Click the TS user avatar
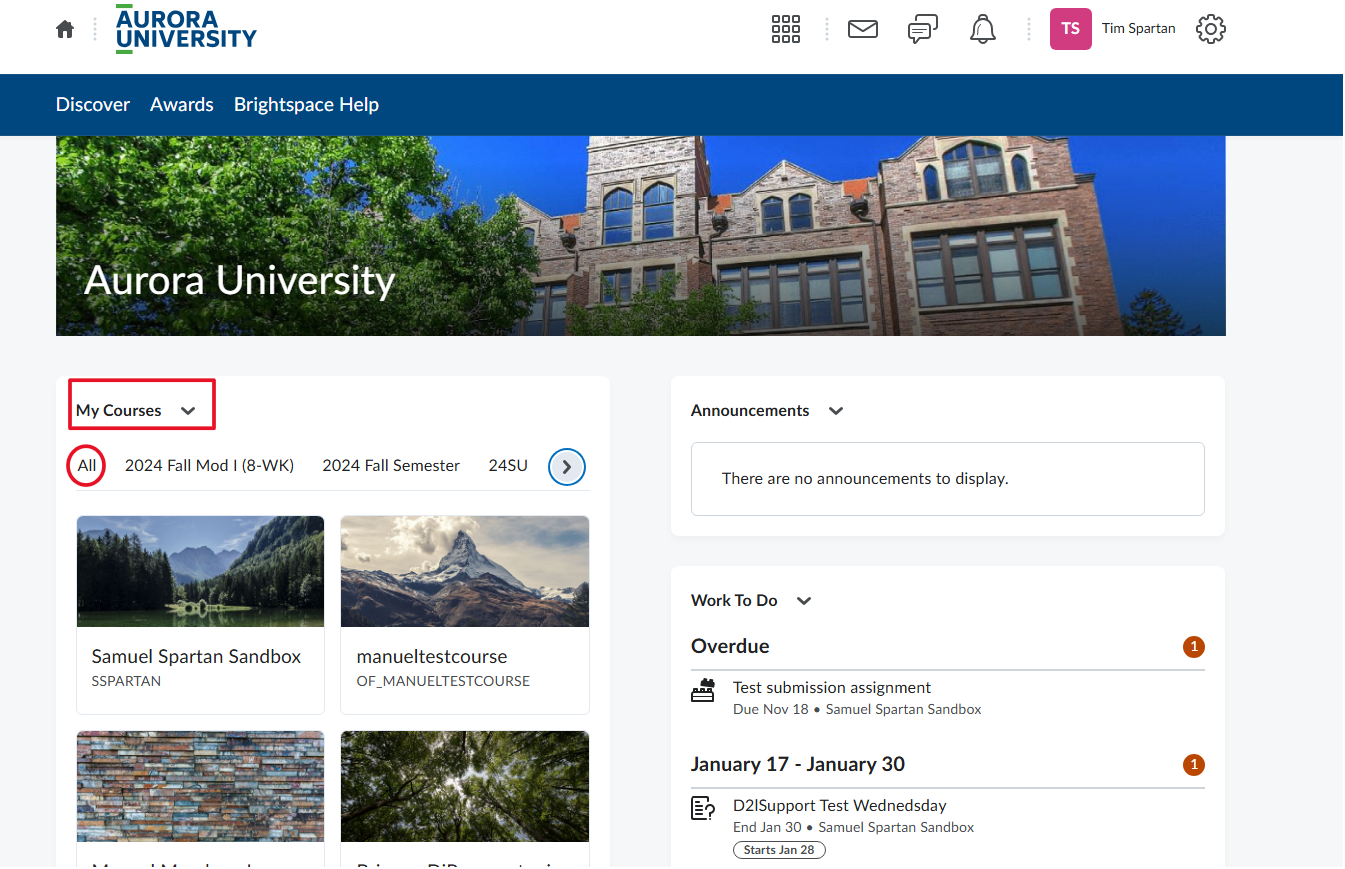 (x=1070, y=29)
